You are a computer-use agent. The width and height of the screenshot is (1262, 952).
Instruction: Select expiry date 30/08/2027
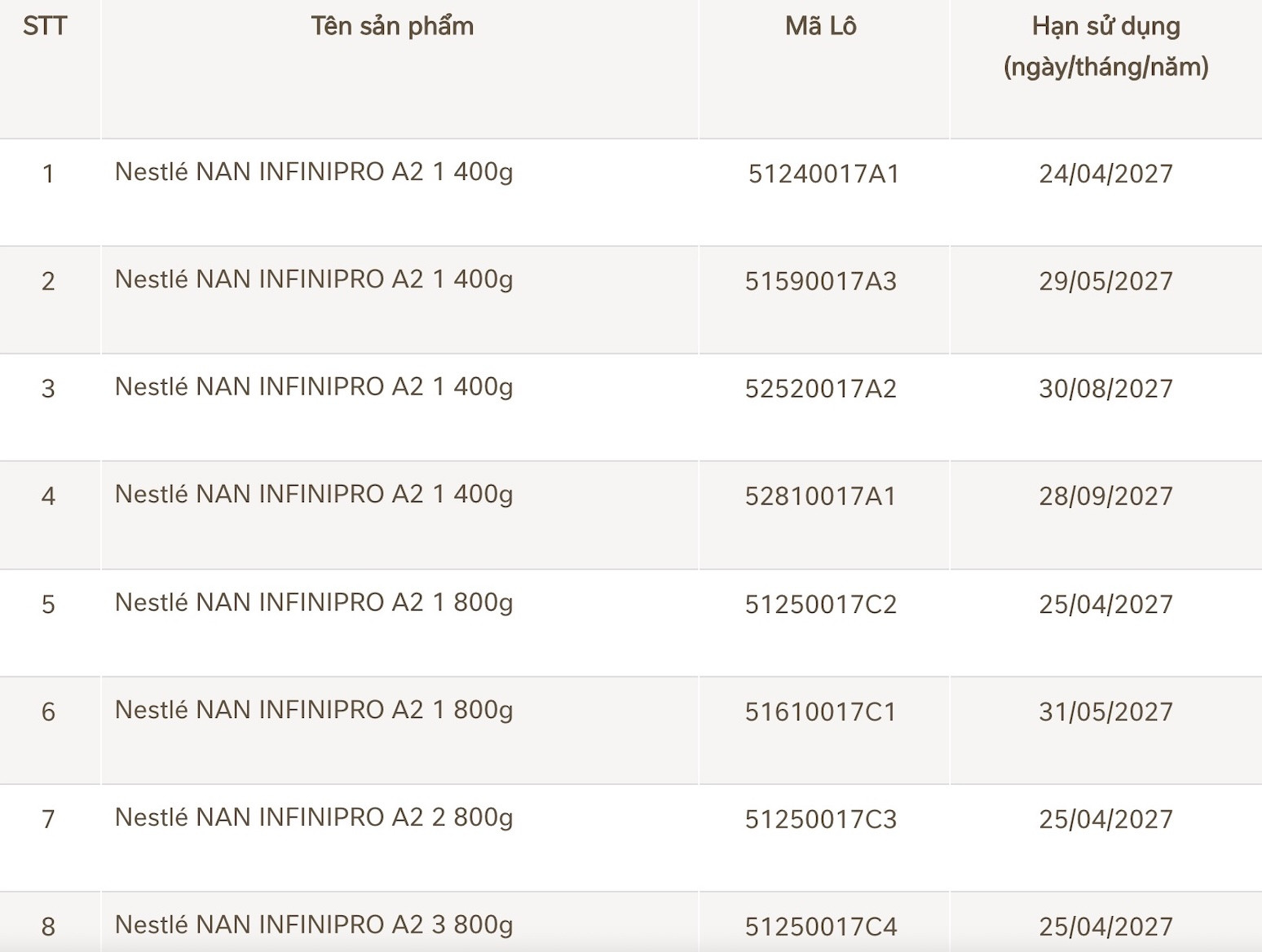click(x=1105, y=389)
